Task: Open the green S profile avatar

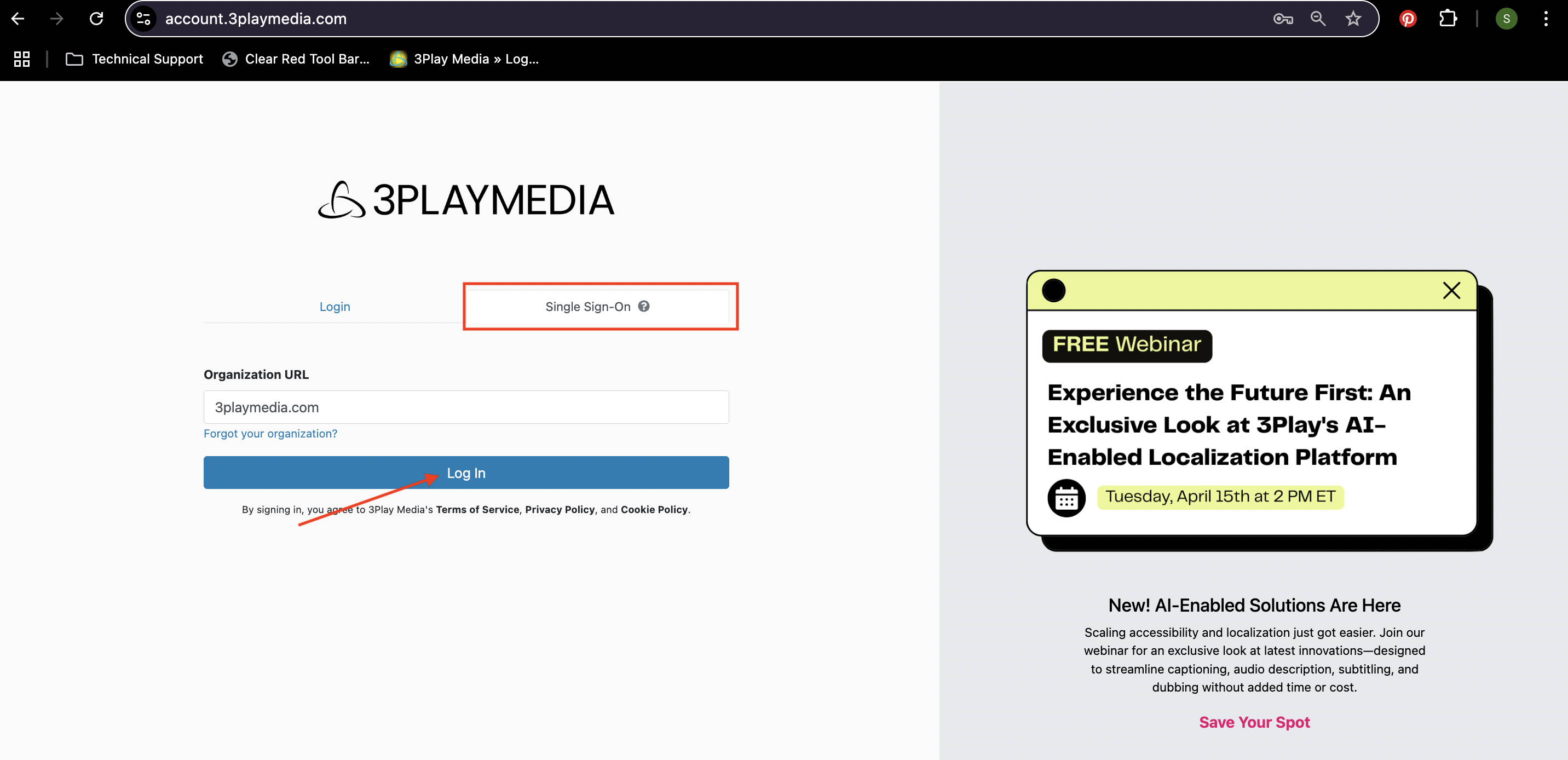Action: (x=1506, y=19)
